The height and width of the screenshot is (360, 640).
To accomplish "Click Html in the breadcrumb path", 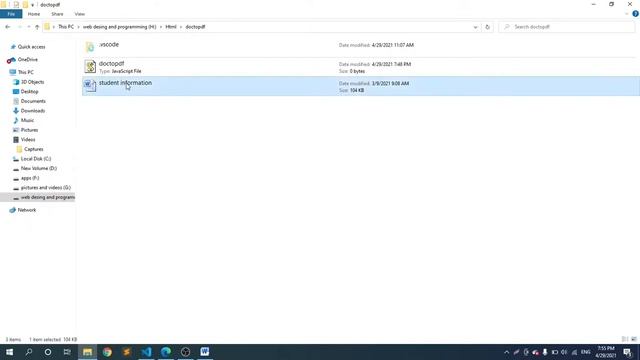I will (x=171, y=27).
